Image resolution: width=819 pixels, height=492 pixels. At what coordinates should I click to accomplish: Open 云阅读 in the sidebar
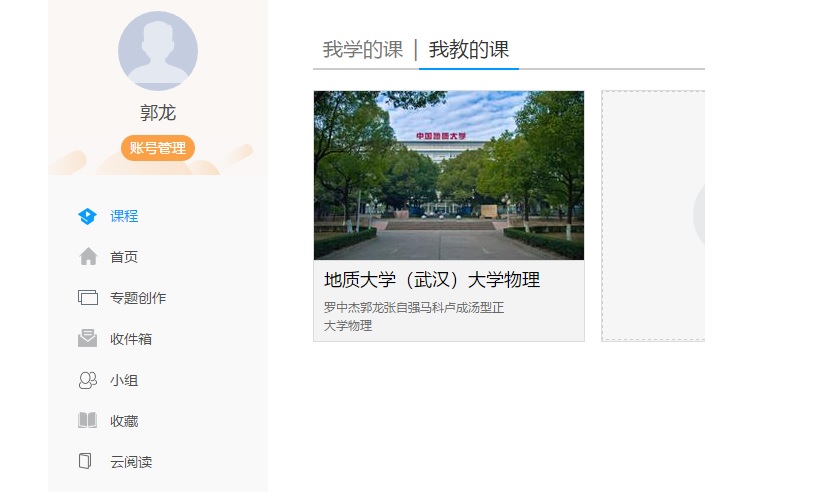tap(131, 462)
